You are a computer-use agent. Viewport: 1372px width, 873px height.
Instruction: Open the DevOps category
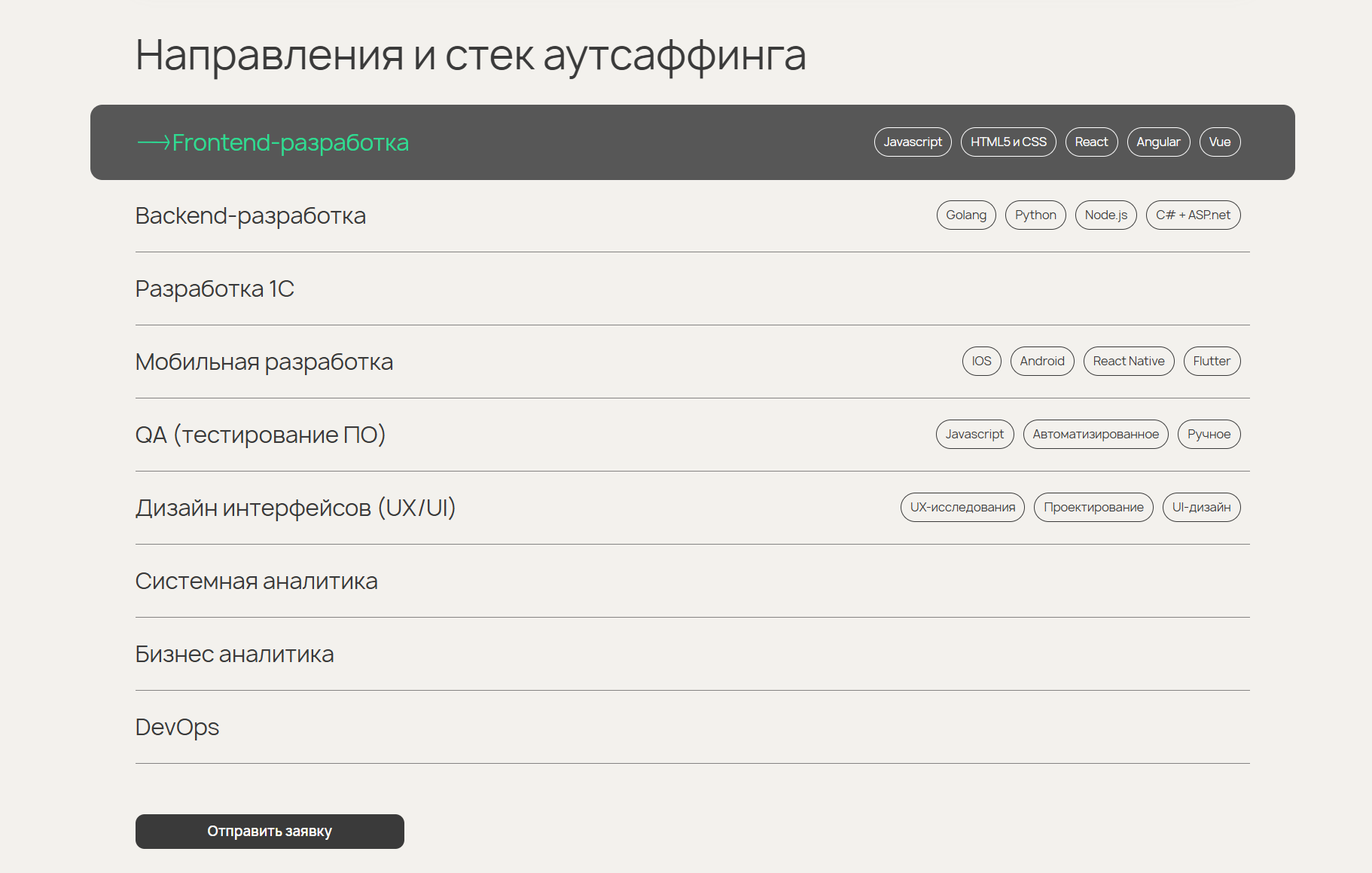pos(177,727)
